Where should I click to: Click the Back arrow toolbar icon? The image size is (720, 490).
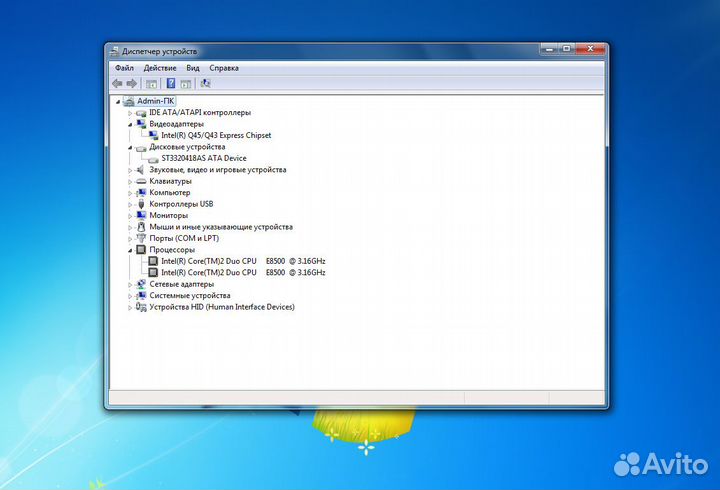118,84
